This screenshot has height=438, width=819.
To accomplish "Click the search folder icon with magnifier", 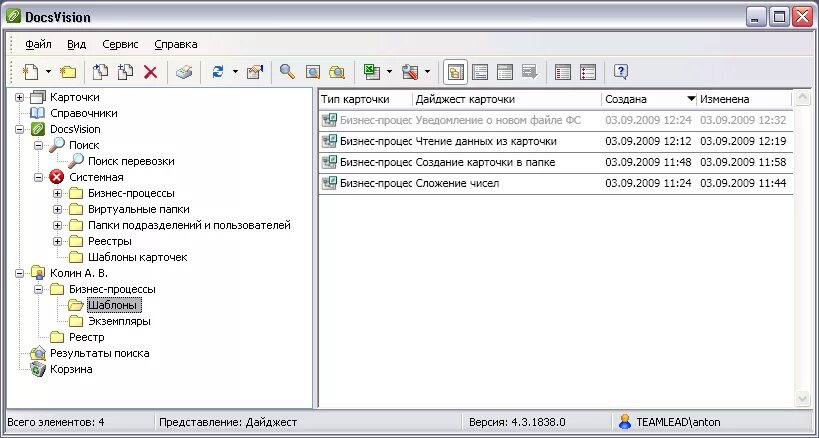I will coord(337,72).
